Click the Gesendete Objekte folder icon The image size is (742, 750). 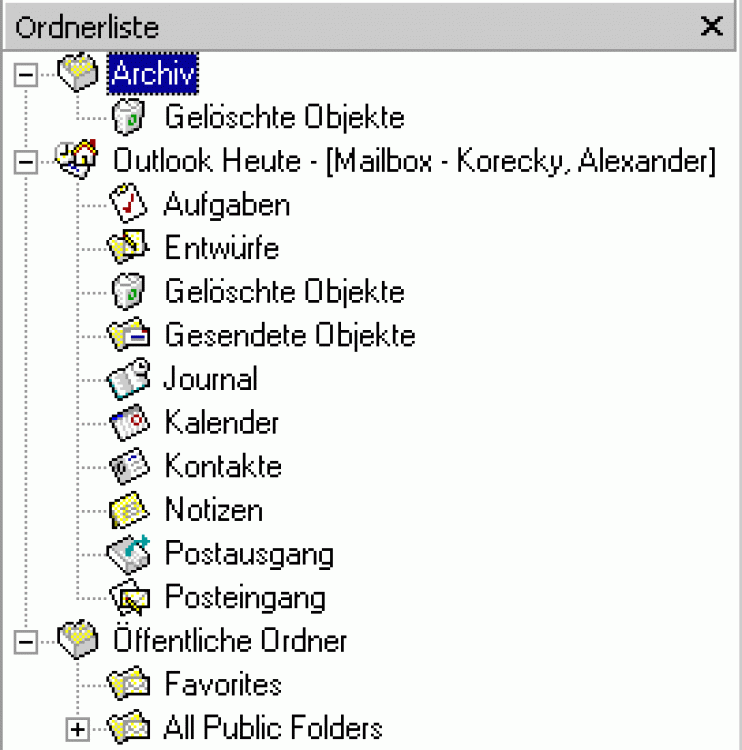[132, 336]
